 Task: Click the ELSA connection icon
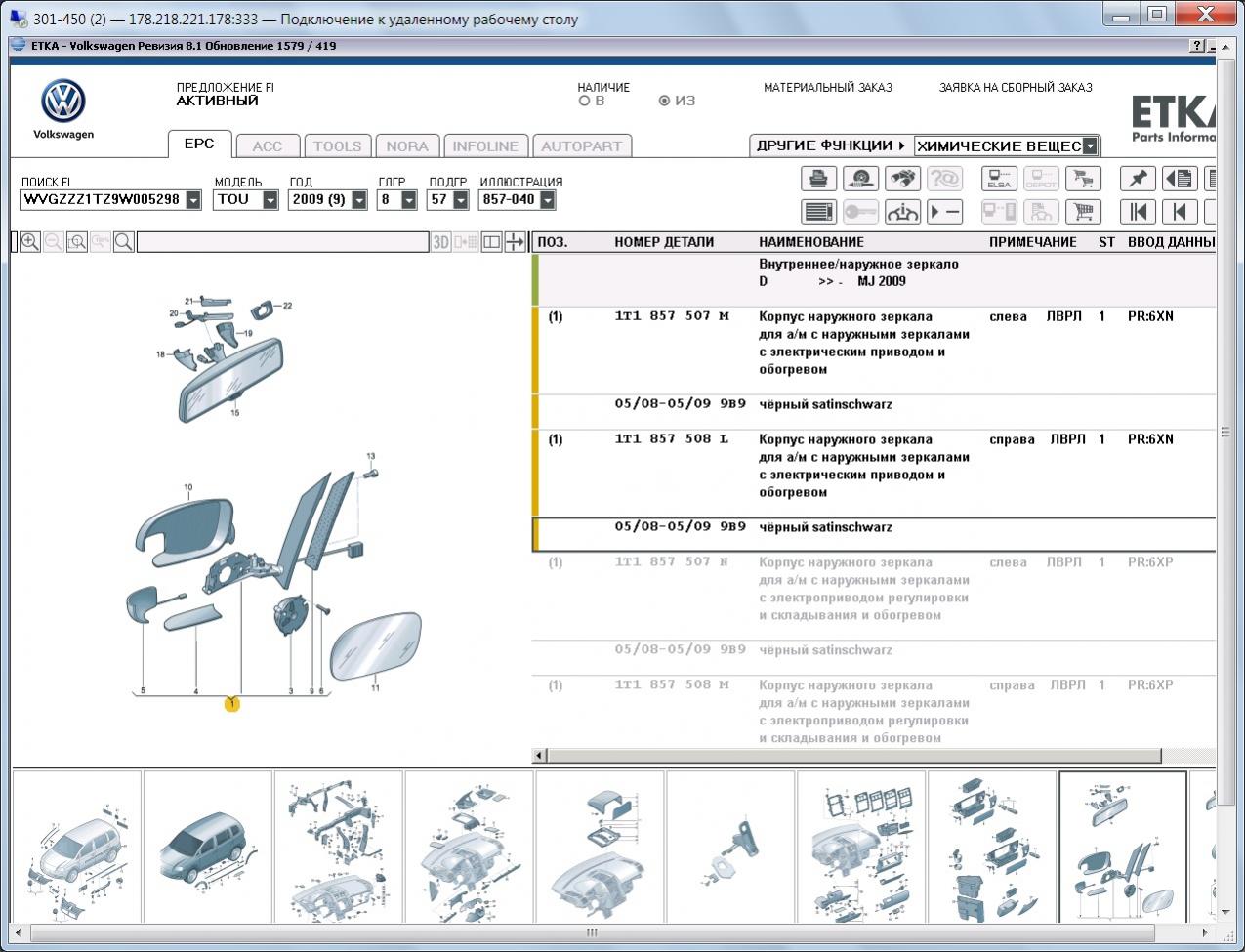(999, 179)
